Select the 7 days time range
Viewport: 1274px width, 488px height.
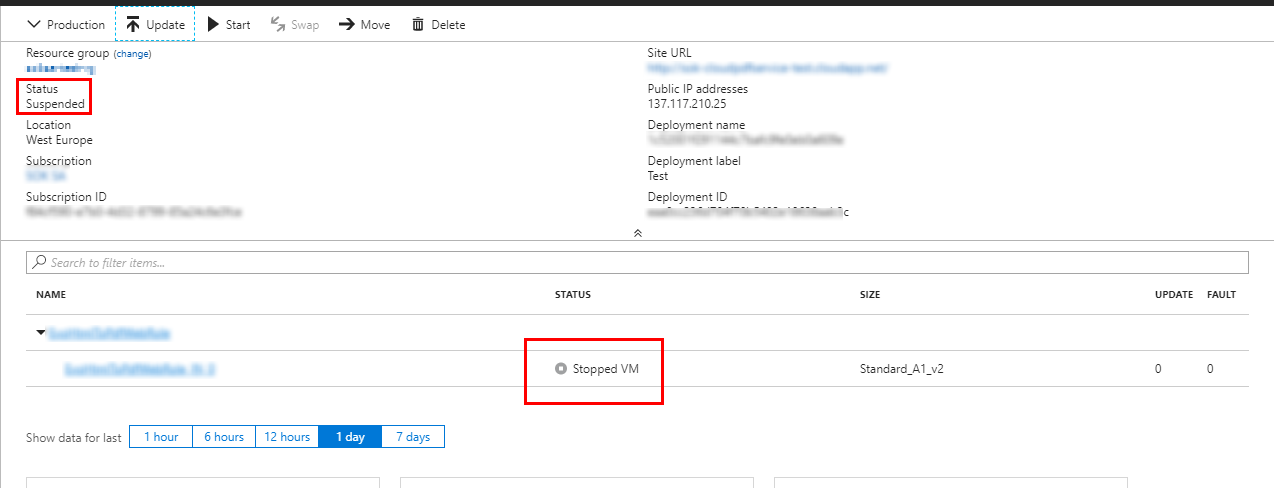[x=412, y=437]
